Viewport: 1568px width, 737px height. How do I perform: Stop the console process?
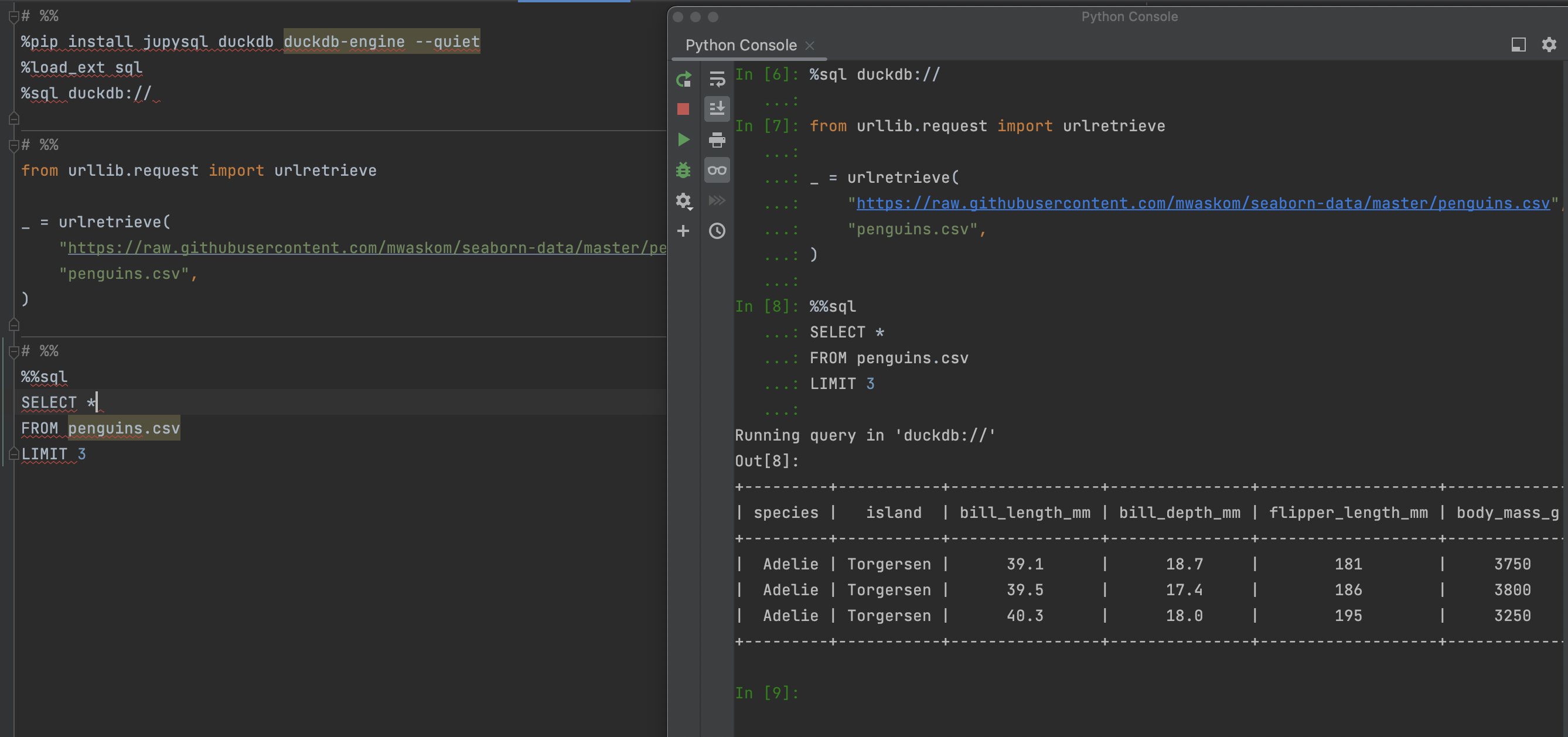(684, 108)
